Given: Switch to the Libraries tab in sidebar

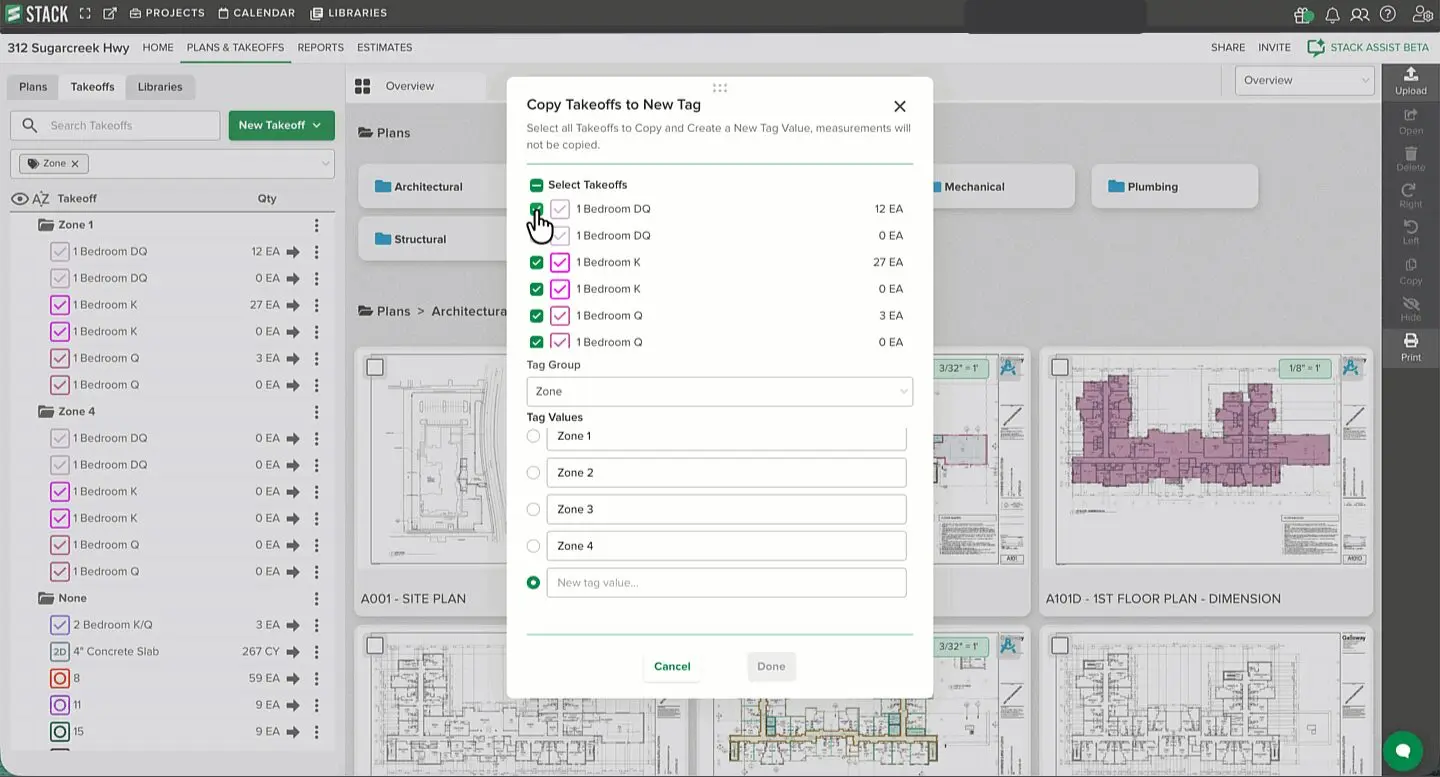Looking at the screenshot, I should tap(160, 87).
